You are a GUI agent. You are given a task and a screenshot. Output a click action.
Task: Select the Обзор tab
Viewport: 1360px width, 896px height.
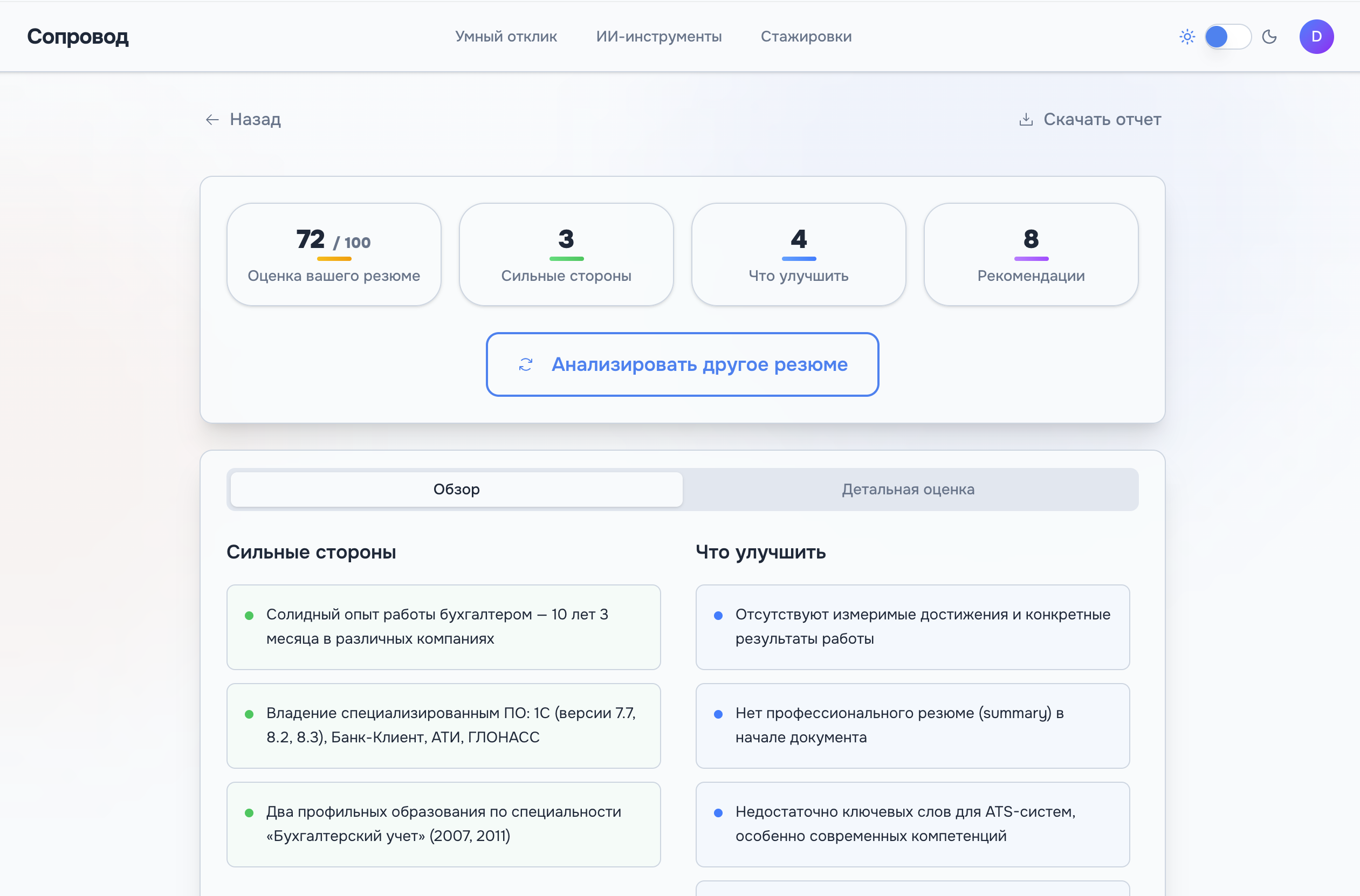456,489
